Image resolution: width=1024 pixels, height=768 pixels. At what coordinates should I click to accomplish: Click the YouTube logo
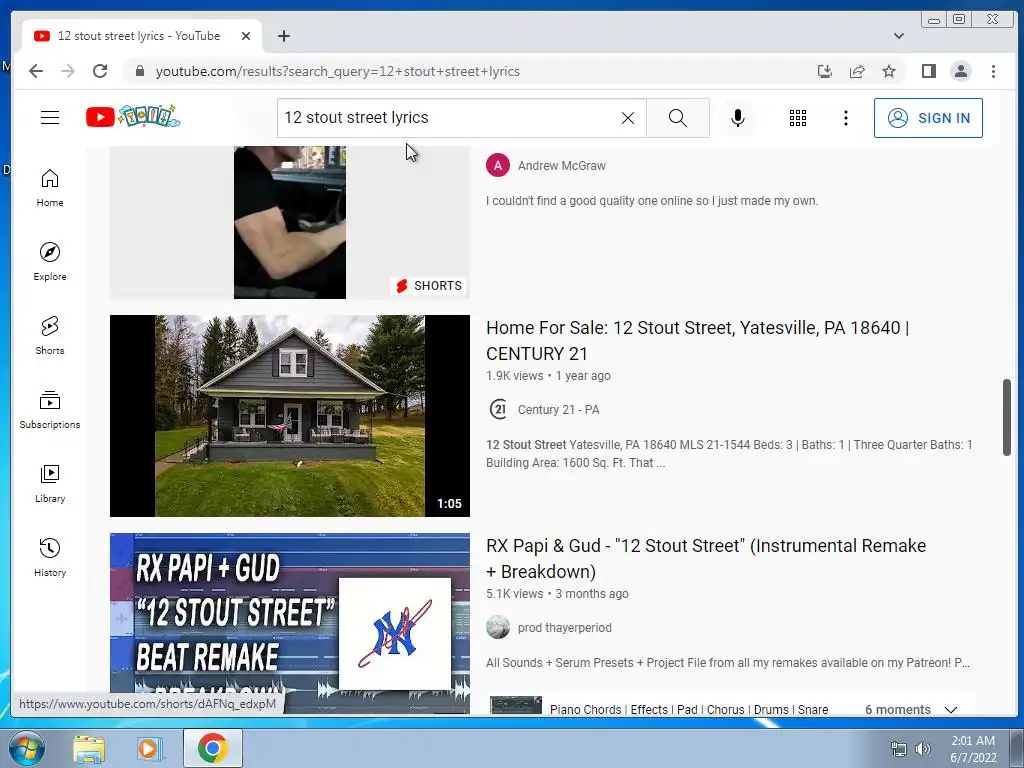(x=133, y=117)
